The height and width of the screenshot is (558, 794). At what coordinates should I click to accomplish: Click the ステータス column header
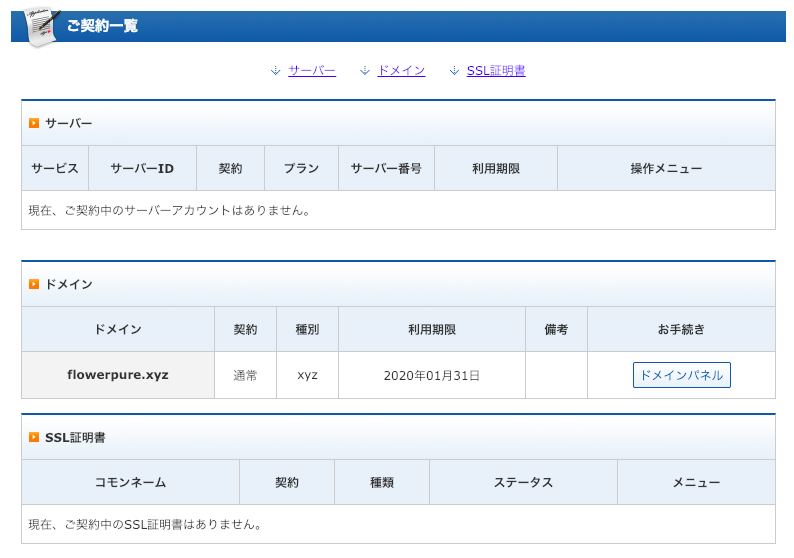coord(524,482)
